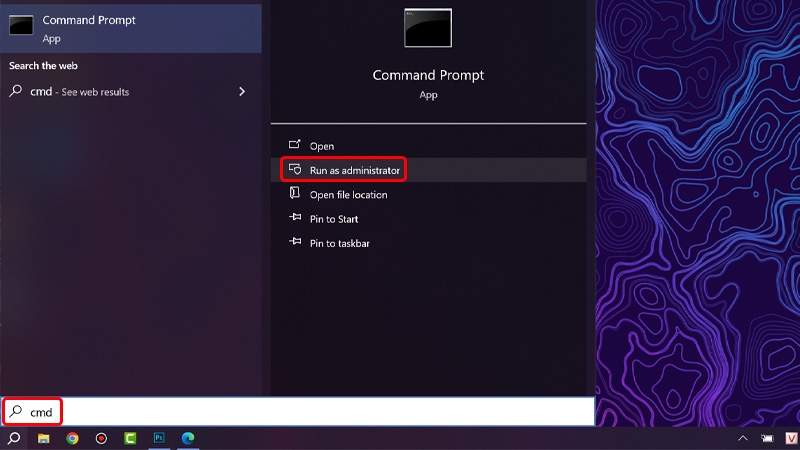This screenshot has height=450, width=800.
Task: Open File Explorer from taskbar
Action: (43, 438)
